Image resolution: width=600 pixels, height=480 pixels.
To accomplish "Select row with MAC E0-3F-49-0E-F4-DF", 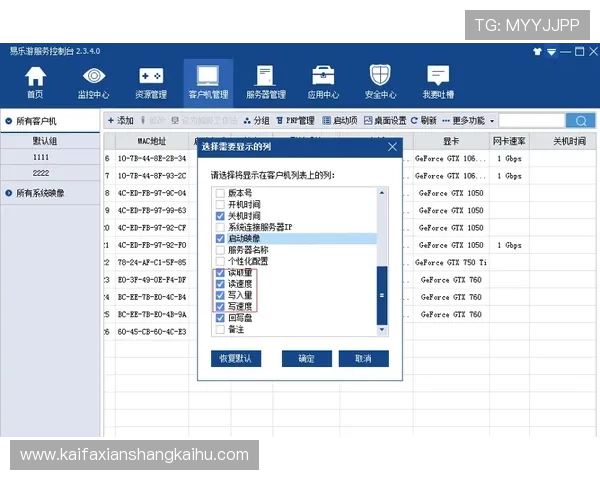I will (x=152, y=280).
